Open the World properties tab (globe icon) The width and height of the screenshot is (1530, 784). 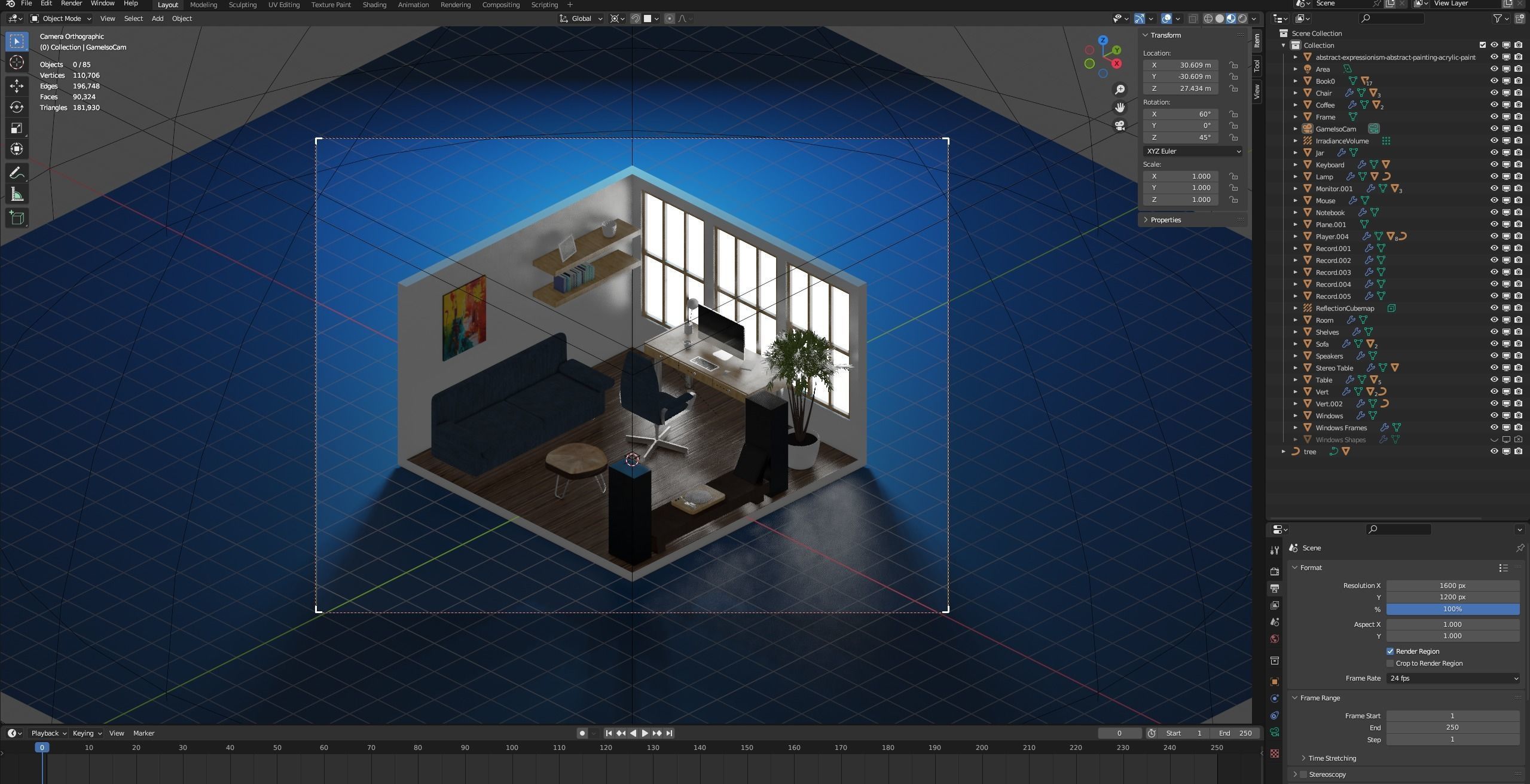pos(1275,639)
